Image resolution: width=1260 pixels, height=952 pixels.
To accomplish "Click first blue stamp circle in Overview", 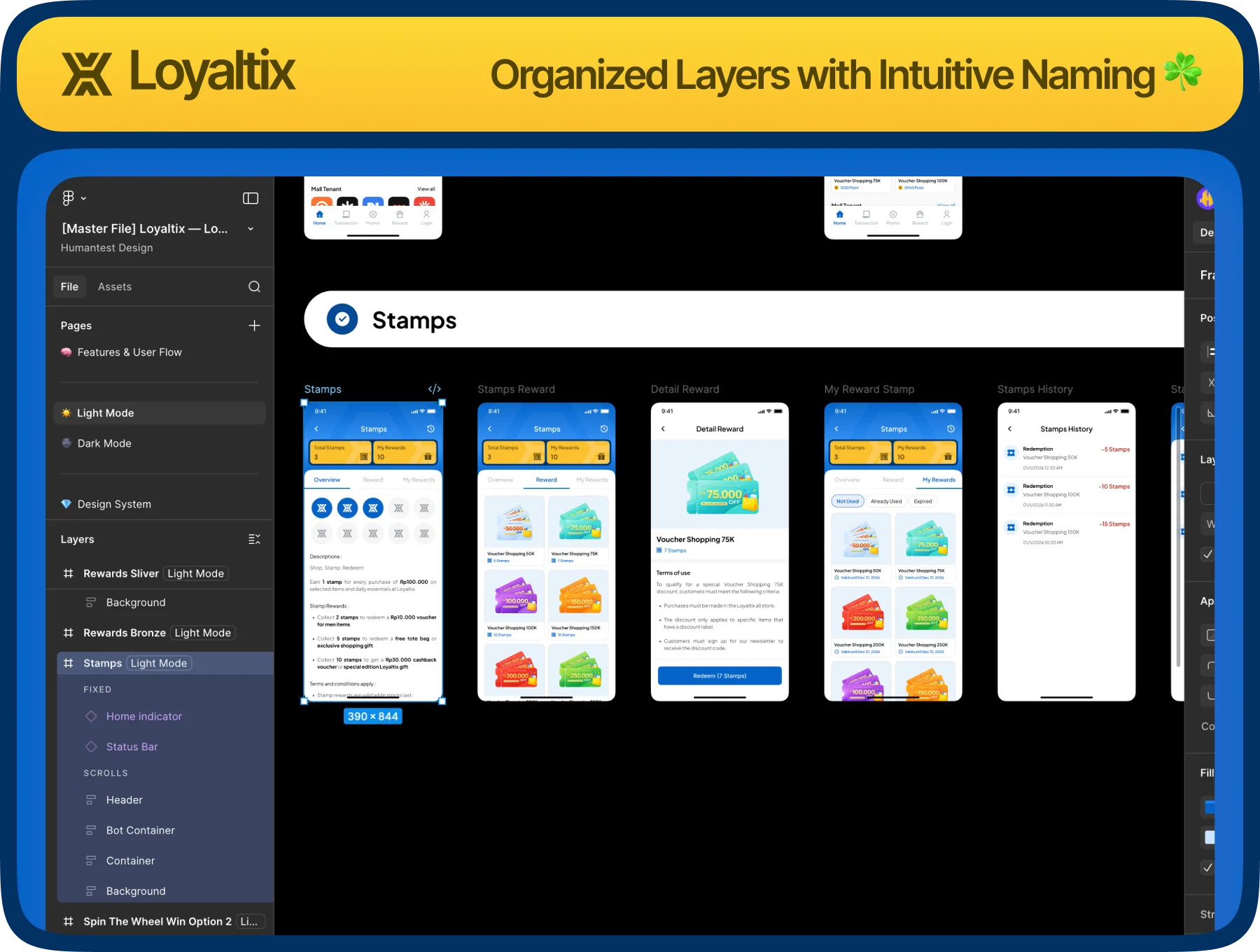I will (322, 508).
